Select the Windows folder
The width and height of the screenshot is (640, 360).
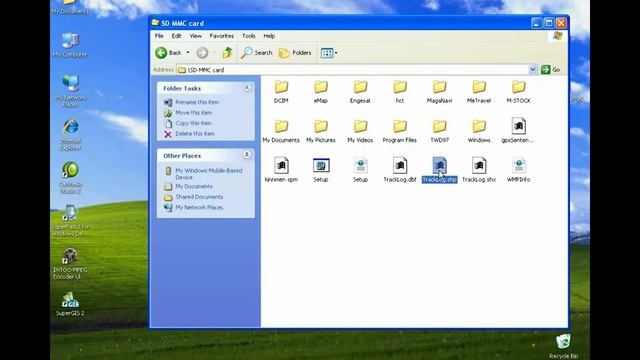coord(479,131)
